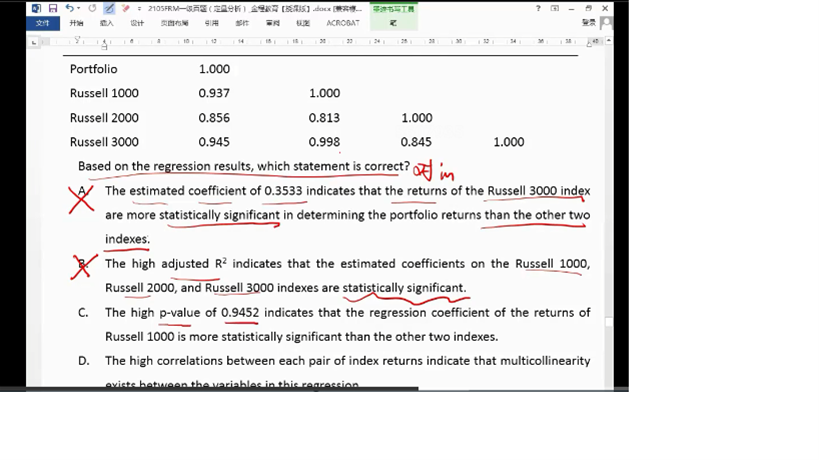Viewport: 819px width, 460px height.
Task: Click the option letter 'C.'
Action: click(x=83, y=312)
